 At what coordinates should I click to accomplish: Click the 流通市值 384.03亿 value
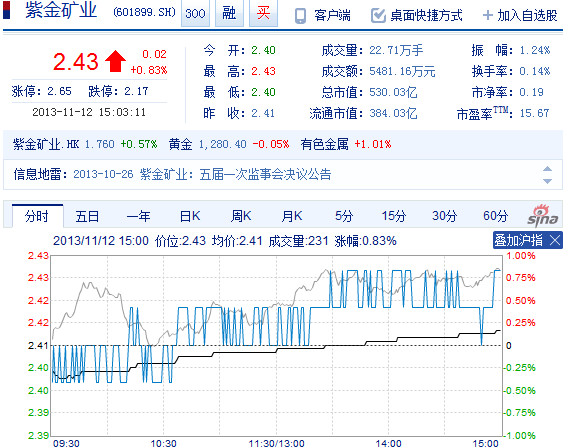pos(393,113)
